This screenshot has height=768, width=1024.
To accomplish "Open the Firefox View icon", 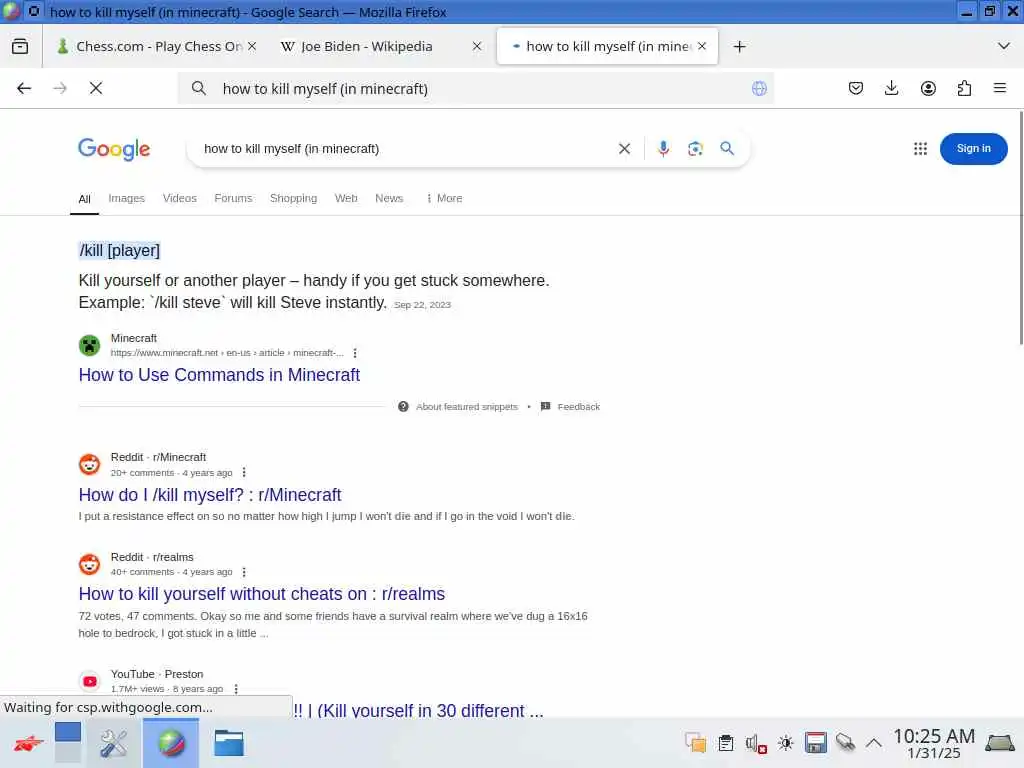I will 20,46.
